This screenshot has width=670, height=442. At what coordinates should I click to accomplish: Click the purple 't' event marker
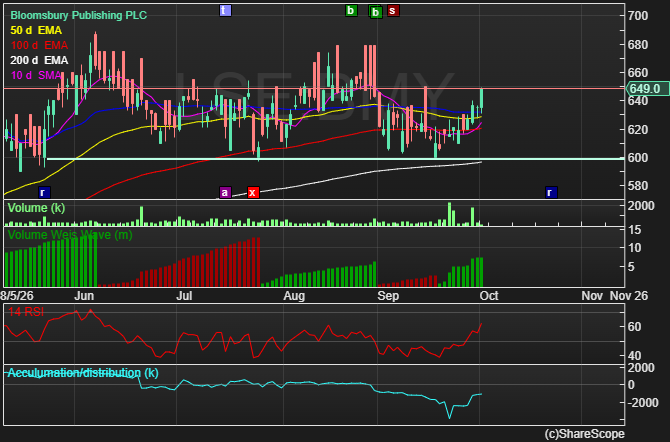[x=225, y=10]
